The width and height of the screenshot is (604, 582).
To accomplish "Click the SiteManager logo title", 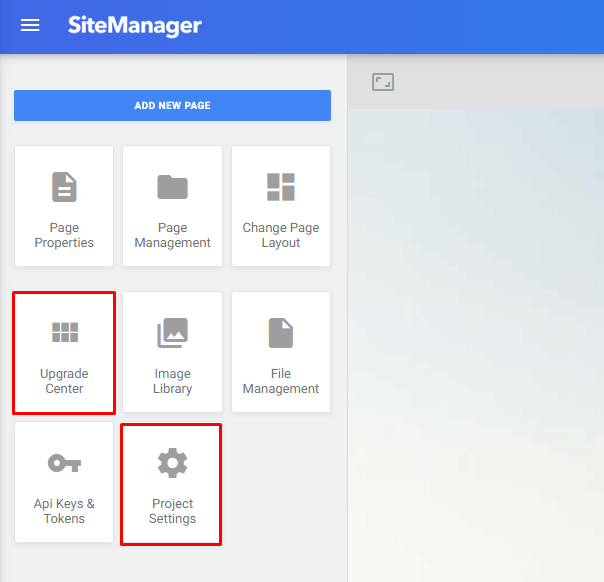I will coord(134,25).
